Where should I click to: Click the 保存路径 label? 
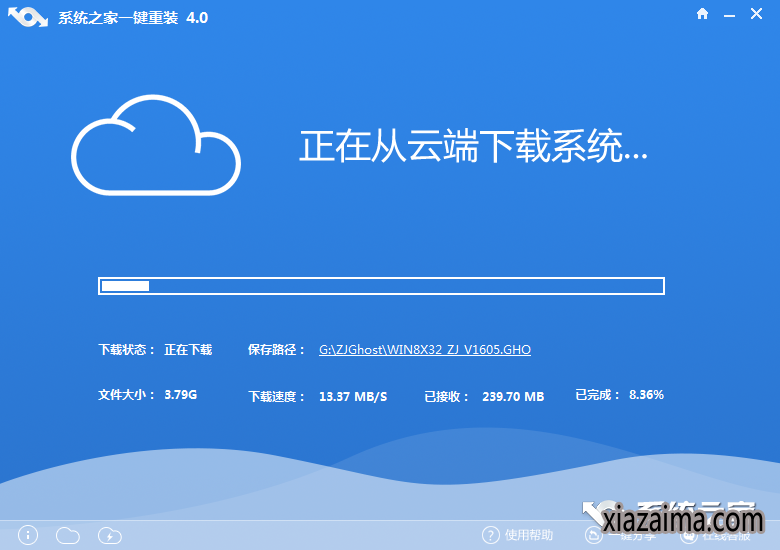pyautogui.click(x=276, y=350)
